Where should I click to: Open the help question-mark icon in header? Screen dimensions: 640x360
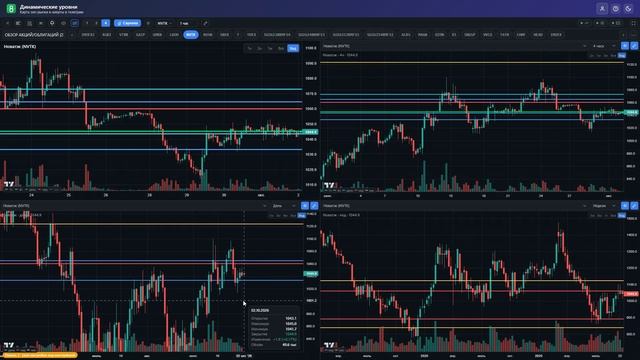pyautogui.click(x=615, y=9)
